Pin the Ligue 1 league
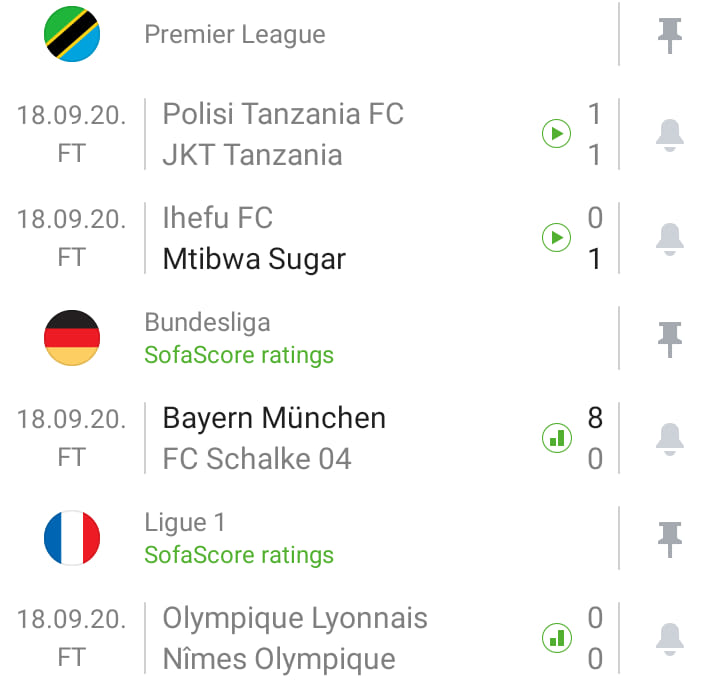720x680 pixels. [669, 539]
